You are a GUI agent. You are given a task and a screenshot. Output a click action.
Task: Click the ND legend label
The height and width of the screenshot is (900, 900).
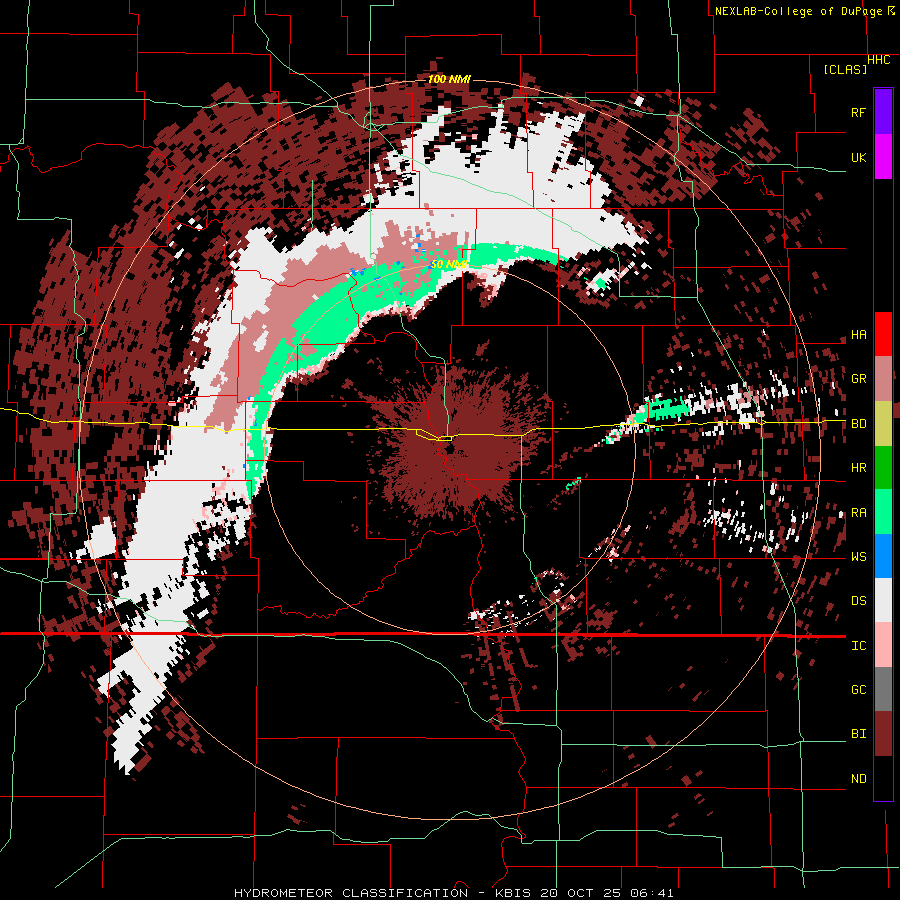point(858,778)
